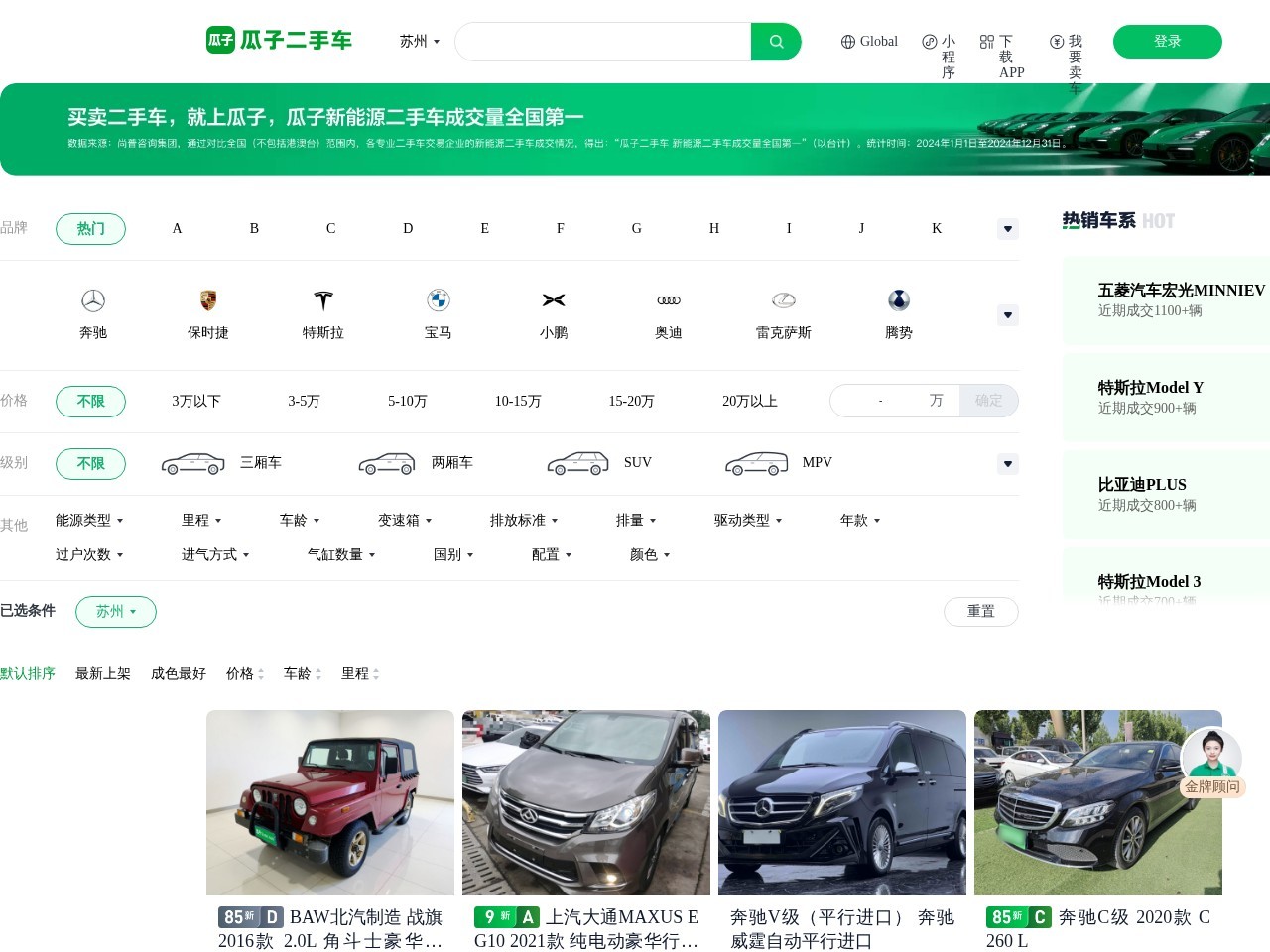Expand the vehicle class row arrow
Viewport: 1270px width, 952px height.
[x=1008, y=464]
